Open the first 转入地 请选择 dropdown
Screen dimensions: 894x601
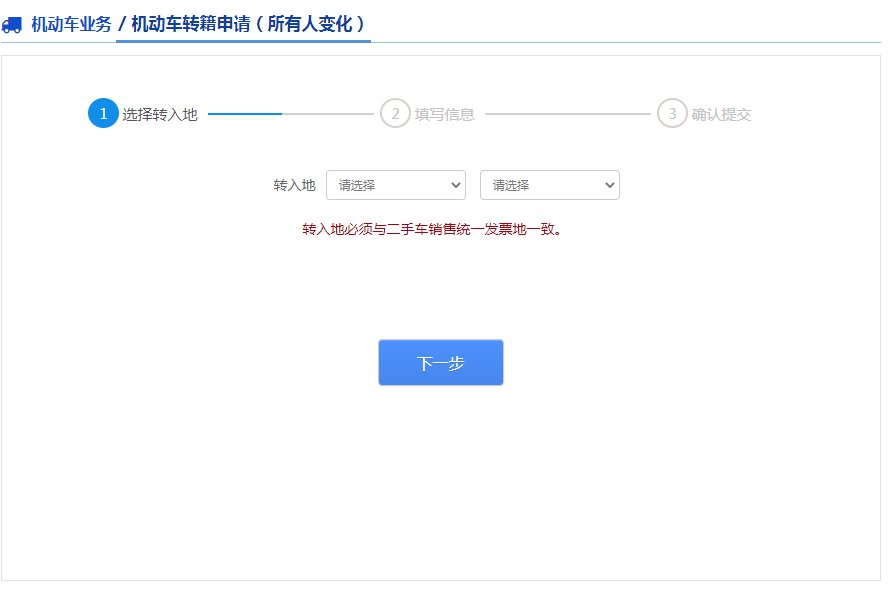396,185
